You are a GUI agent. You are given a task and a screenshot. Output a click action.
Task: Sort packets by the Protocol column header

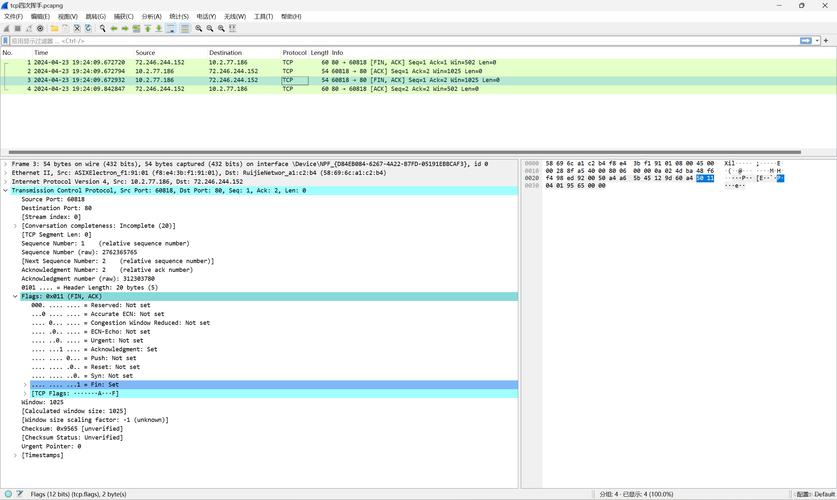click(295, 53)
